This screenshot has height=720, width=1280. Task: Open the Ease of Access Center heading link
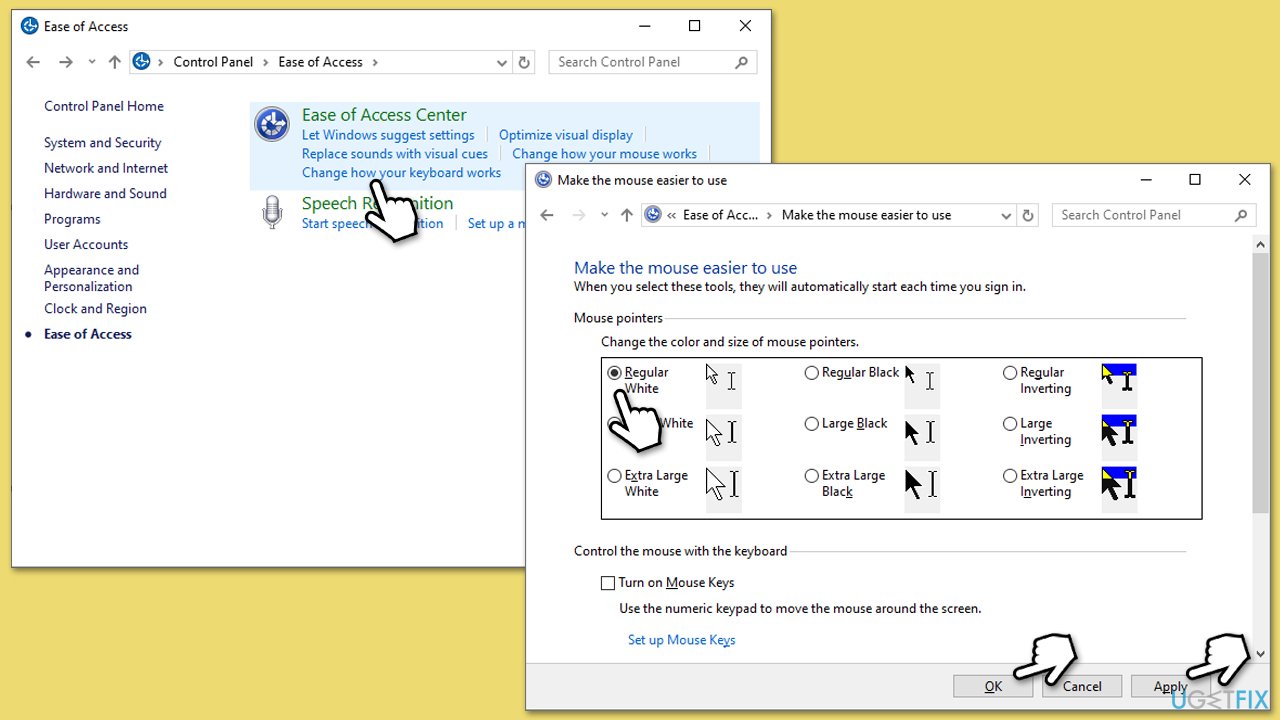coord(384,115)
